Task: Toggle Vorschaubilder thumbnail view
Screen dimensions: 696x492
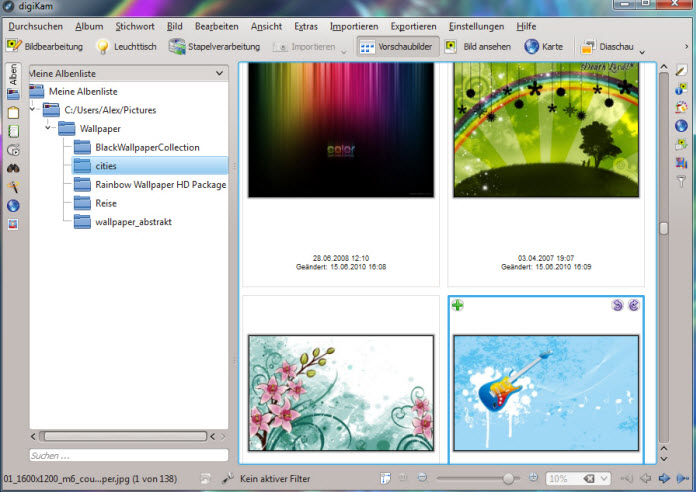Action: (x=398, y=47)
